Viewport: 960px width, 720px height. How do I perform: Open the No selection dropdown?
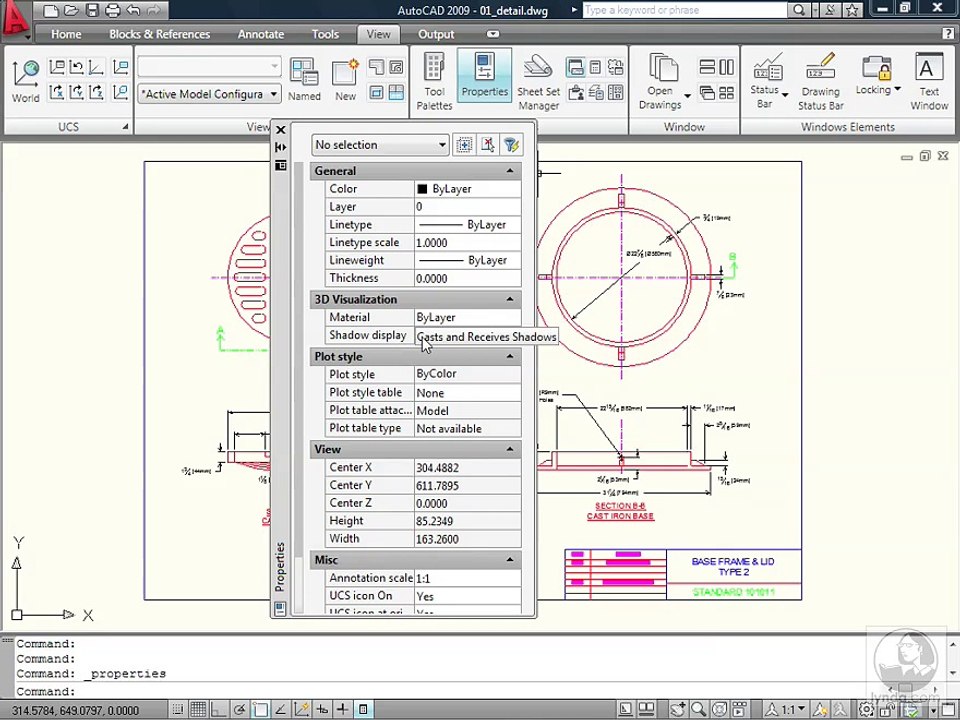point(380,145)
